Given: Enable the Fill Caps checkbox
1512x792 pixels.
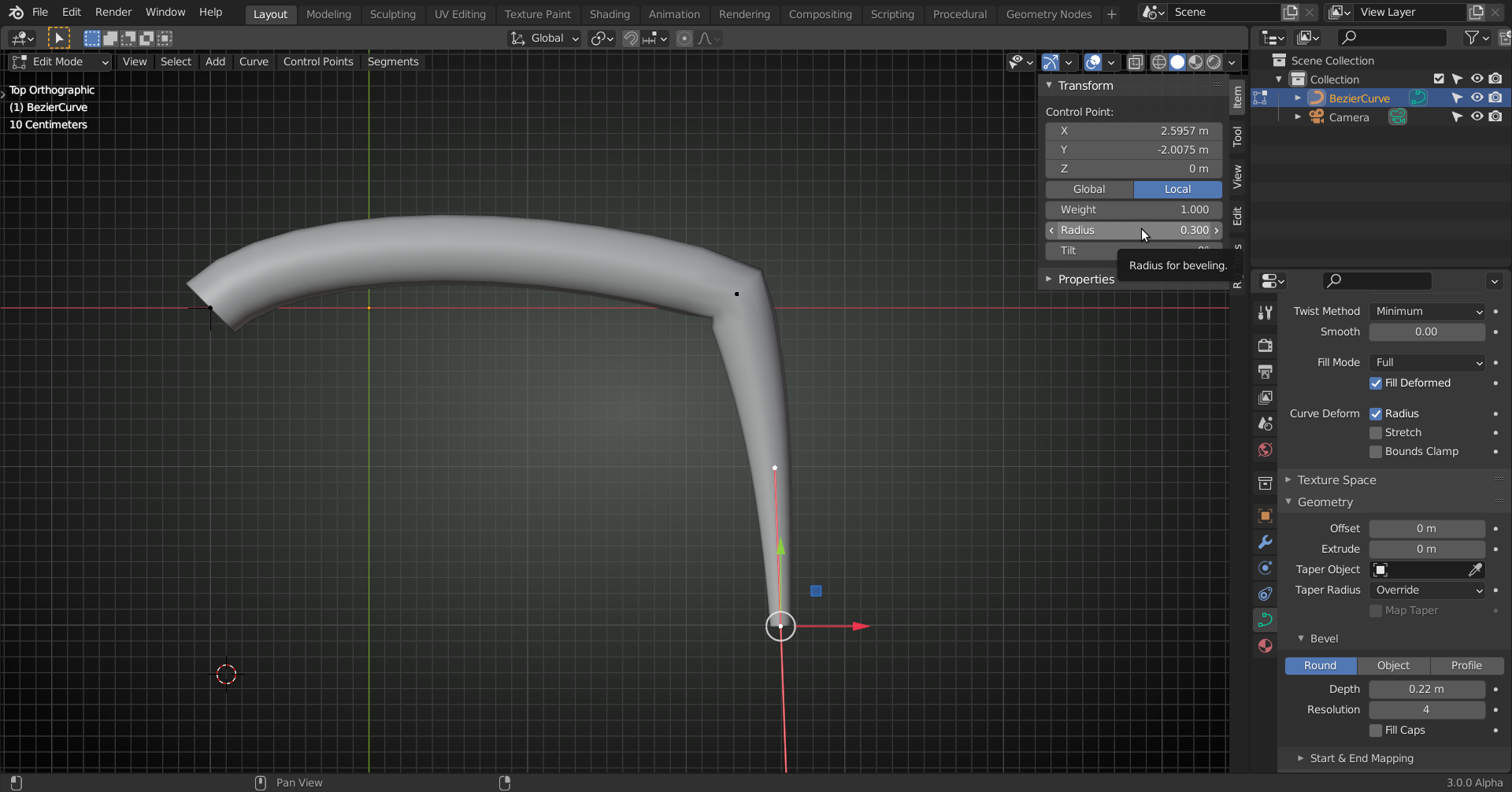Looking at the screenshot, I should click(1376, 731).
